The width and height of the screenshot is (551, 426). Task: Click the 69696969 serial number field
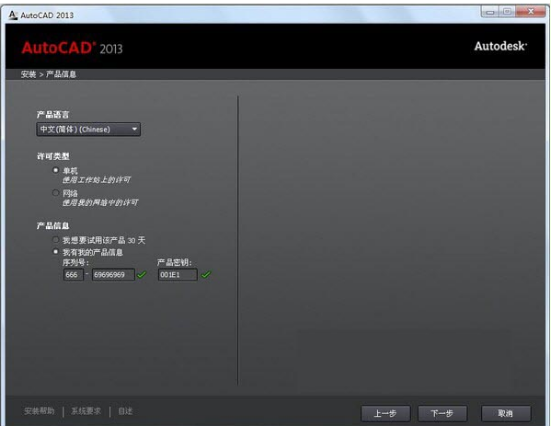[x=113, y=275]
